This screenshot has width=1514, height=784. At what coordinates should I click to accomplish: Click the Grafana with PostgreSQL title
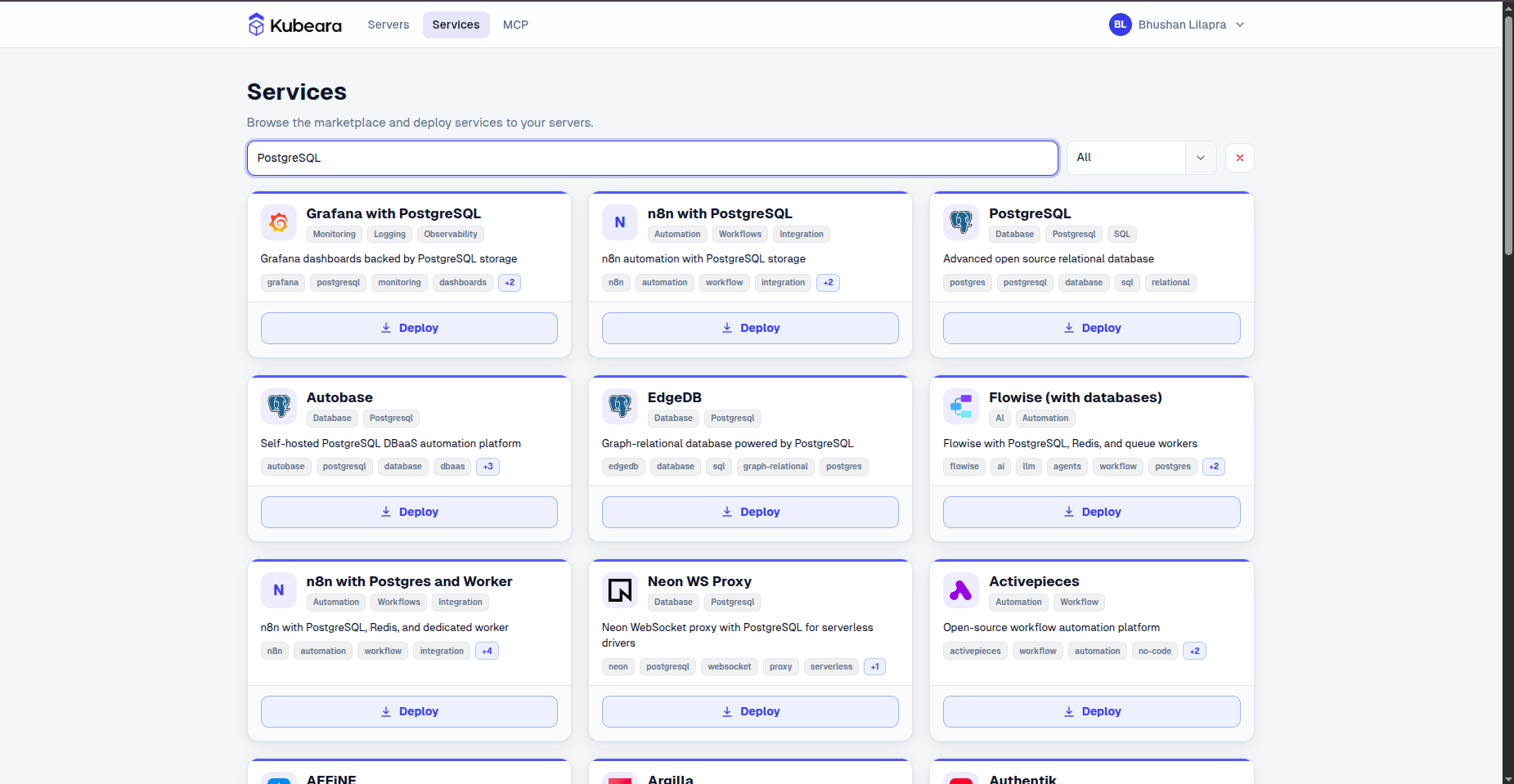click(393, 213)
